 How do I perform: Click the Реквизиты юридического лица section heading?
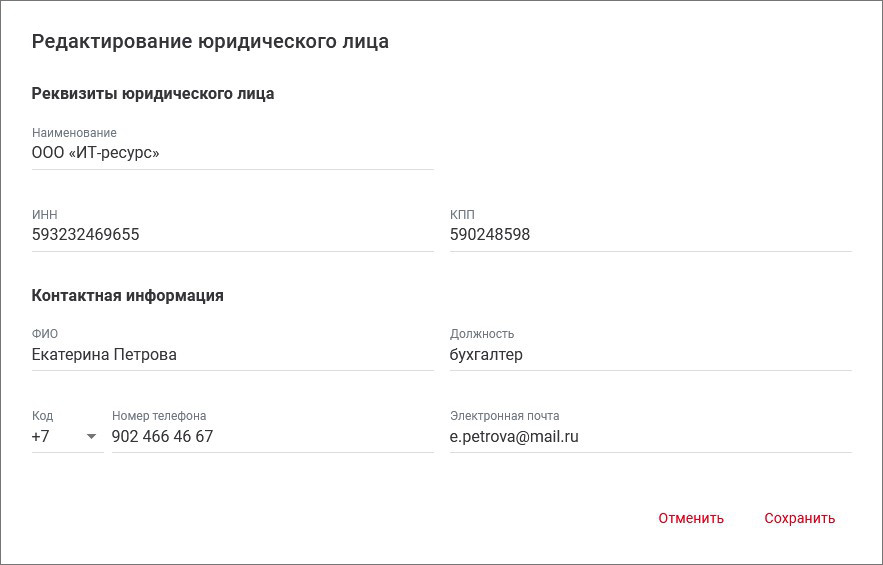coord(153,94)
